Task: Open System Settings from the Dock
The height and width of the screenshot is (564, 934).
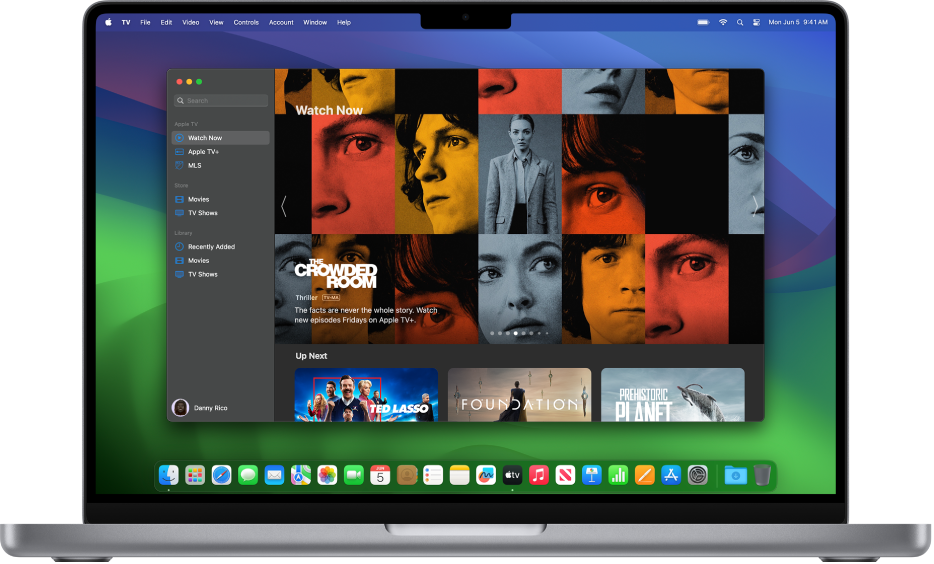Action: 698,475
